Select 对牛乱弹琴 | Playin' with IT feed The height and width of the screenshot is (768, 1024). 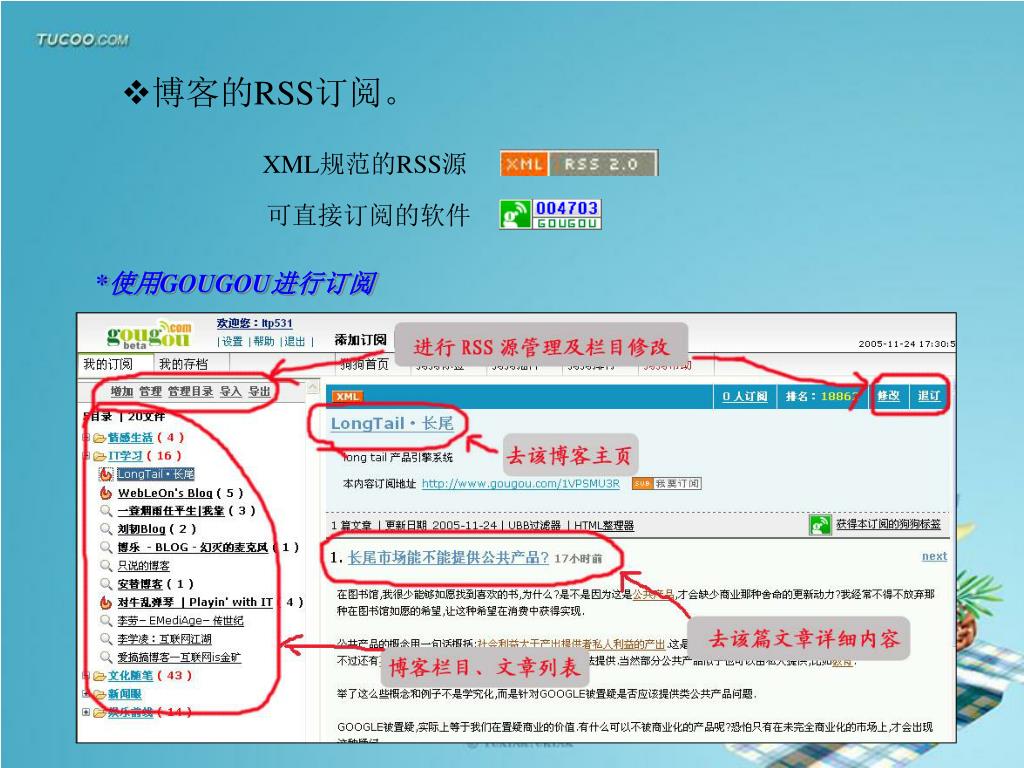coord(195,602)
